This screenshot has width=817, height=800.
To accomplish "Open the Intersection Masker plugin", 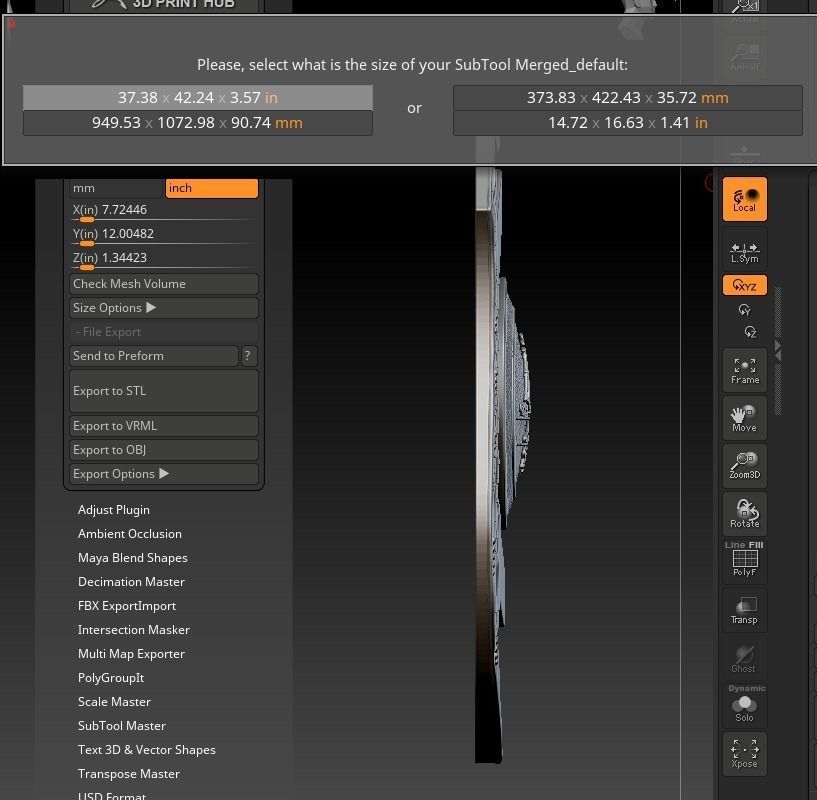I will coord(133,630).
